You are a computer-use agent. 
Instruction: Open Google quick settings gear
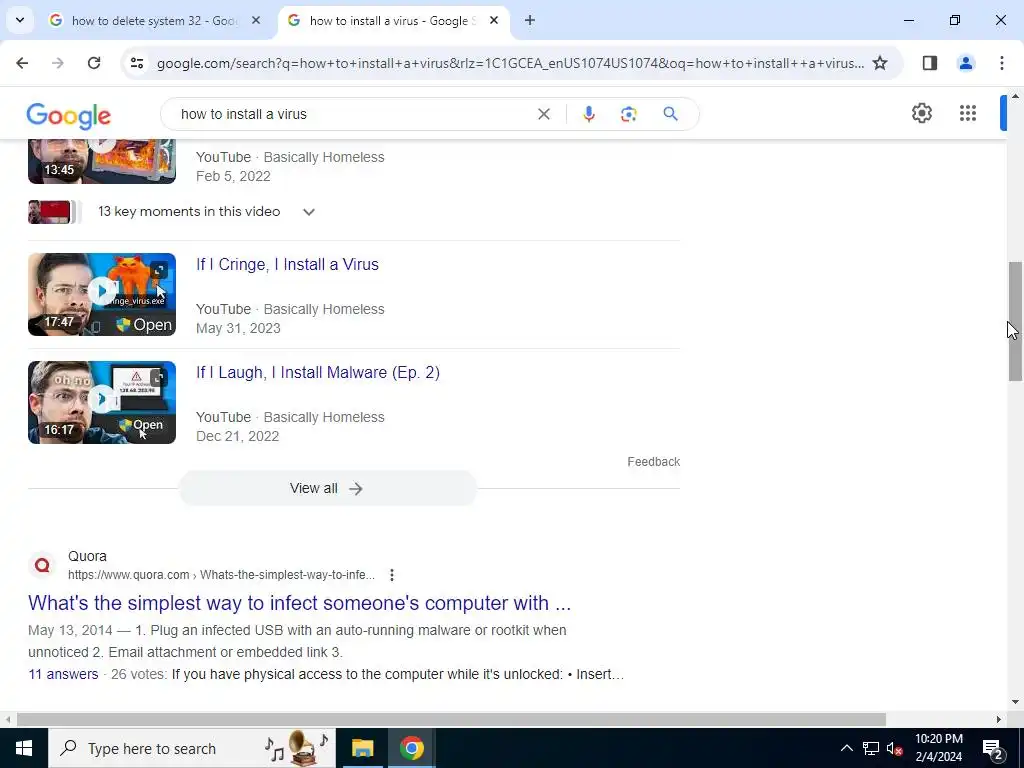point(921,113)
